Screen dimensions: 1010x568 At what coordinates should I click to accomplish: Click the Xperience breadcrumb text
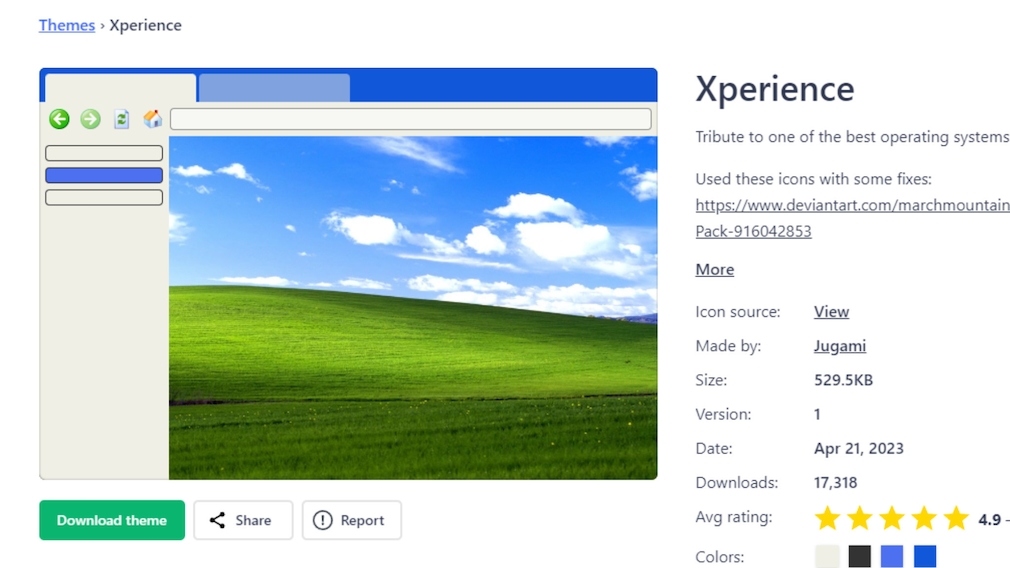pos(146,25)
